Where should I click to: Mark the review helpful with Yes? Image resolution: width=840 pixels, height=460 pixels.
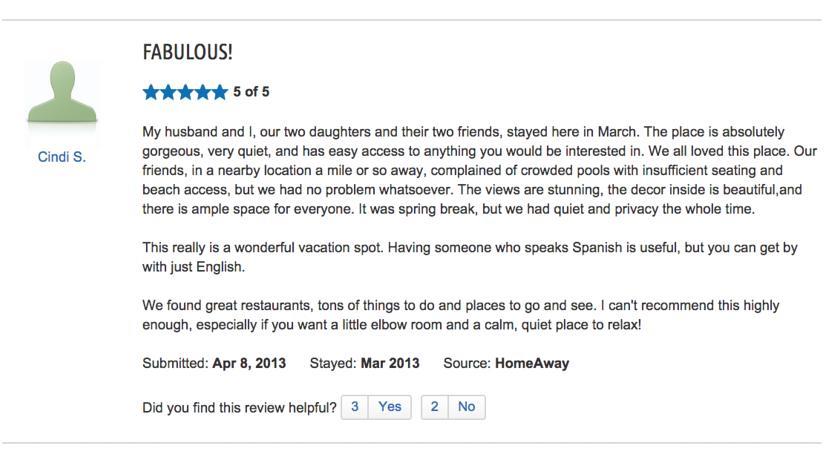pyautogui.click(x=389, y=407)
